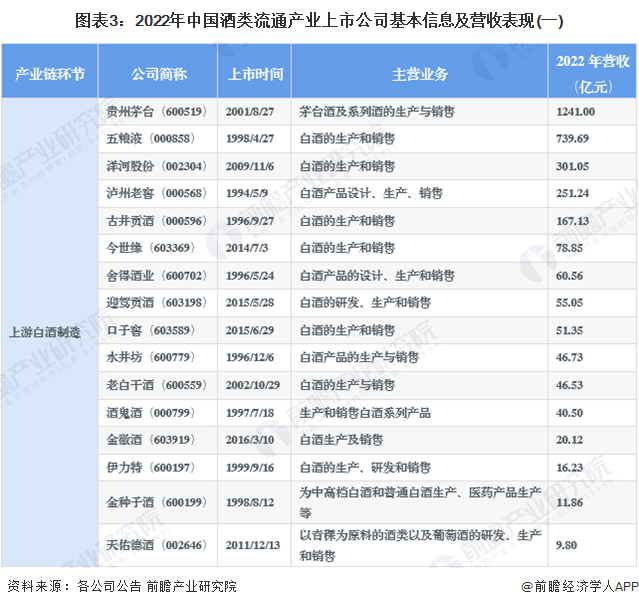Click the 主营业务 column header
The width and height of the screenshot is (639, 607).
[420, 71]
